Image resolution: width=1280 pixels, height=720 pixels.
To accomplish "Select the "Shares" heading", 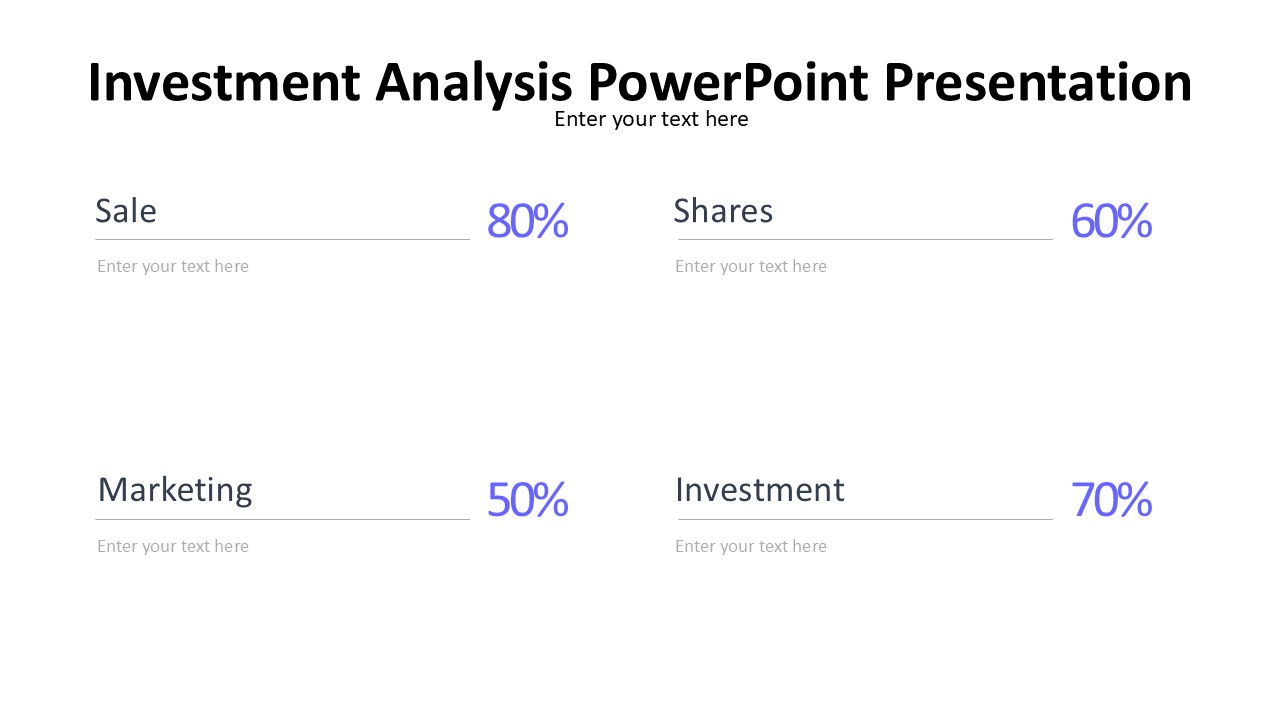I will [723, 211].
